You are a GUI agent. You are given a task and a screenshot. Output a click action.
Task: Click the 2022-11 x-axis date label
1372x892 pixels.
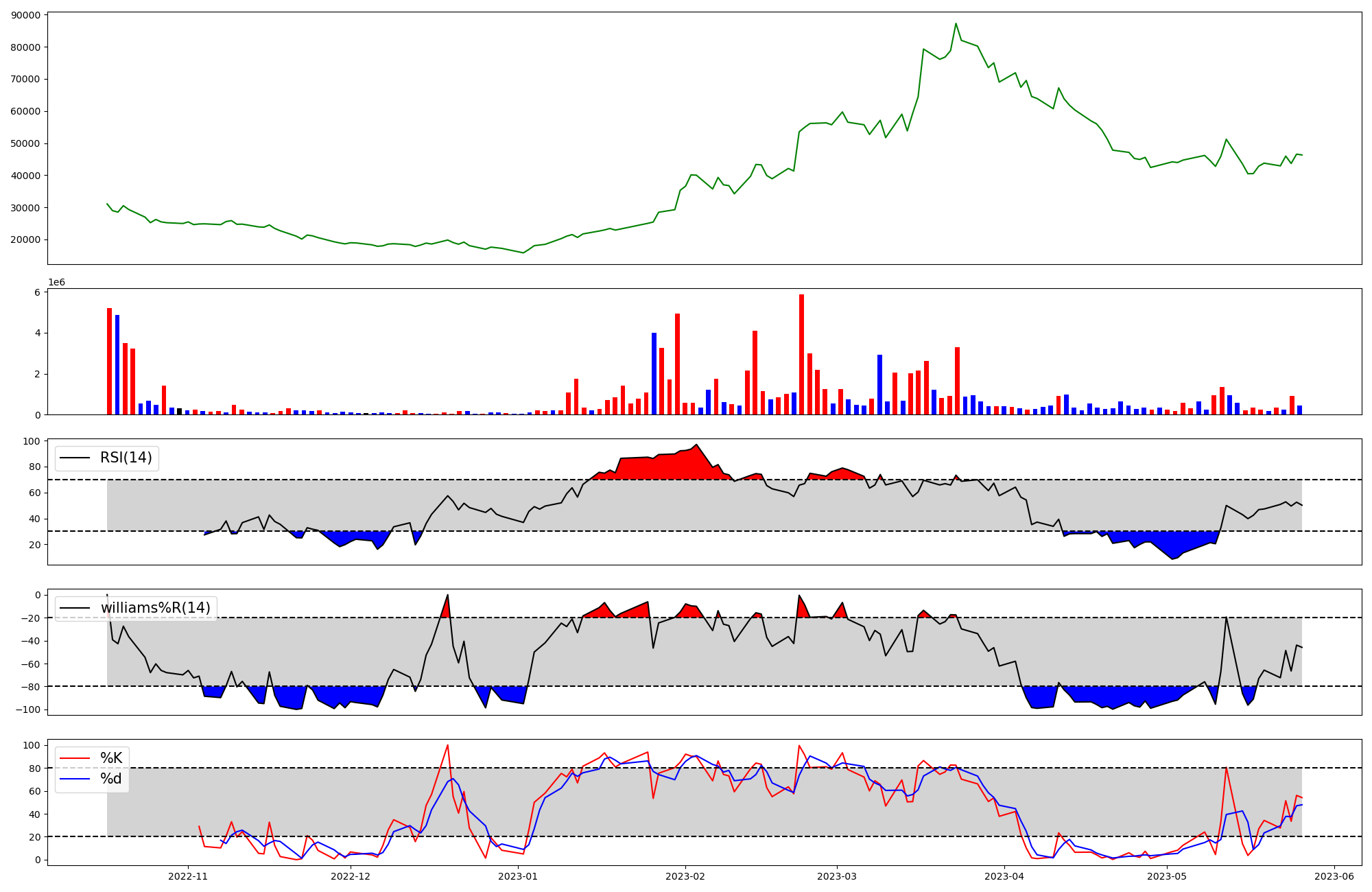[x=188, y=876]
